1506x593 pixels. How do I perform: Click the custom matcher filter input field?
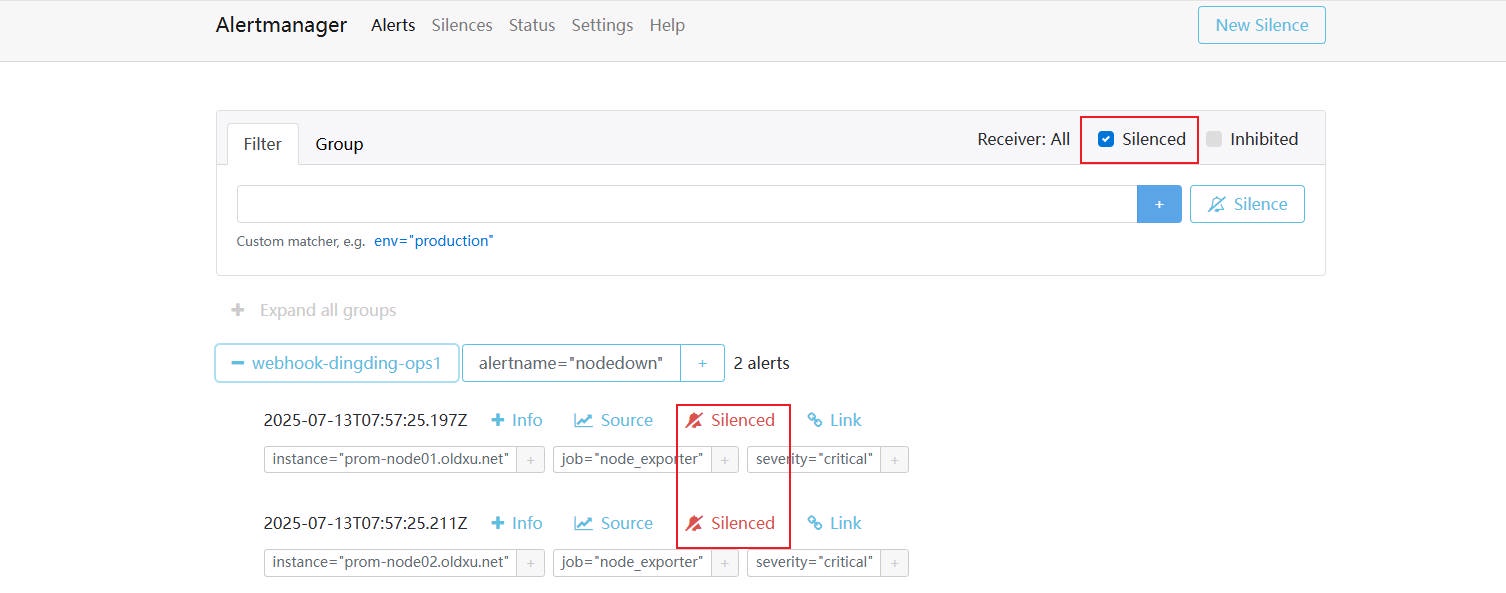(686, 204)
